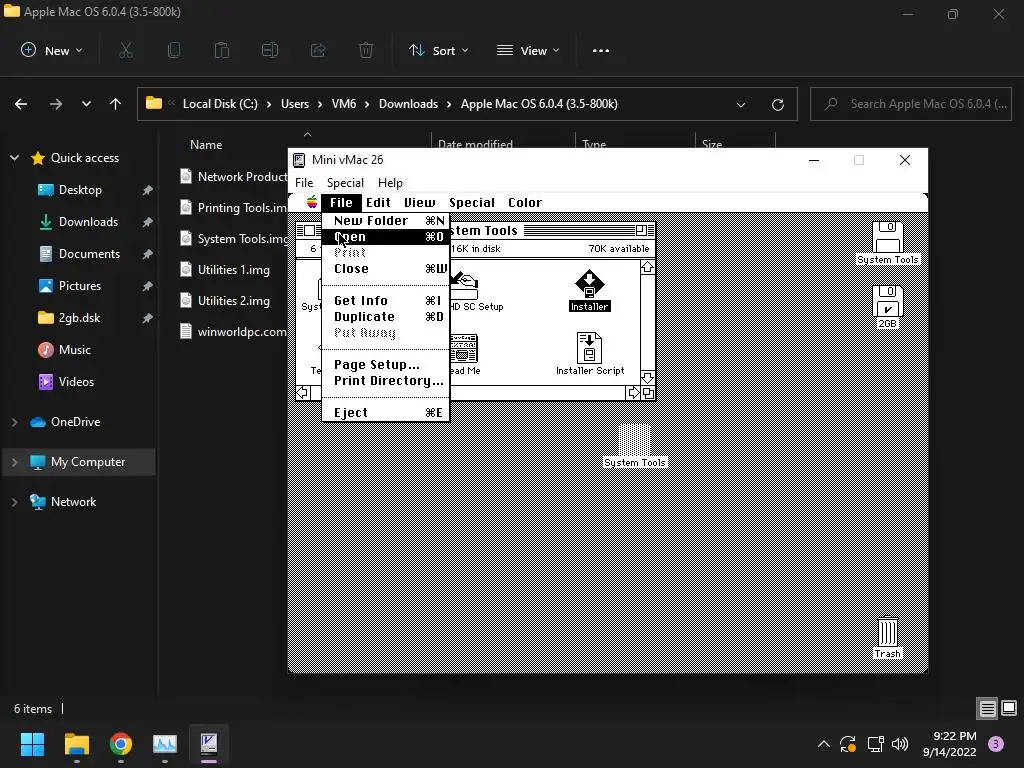Expand the address bar history dropdown
Image resolution: width=1024 pixels, height=768 pixels.
pyautogui.click(x=741, y=104)
